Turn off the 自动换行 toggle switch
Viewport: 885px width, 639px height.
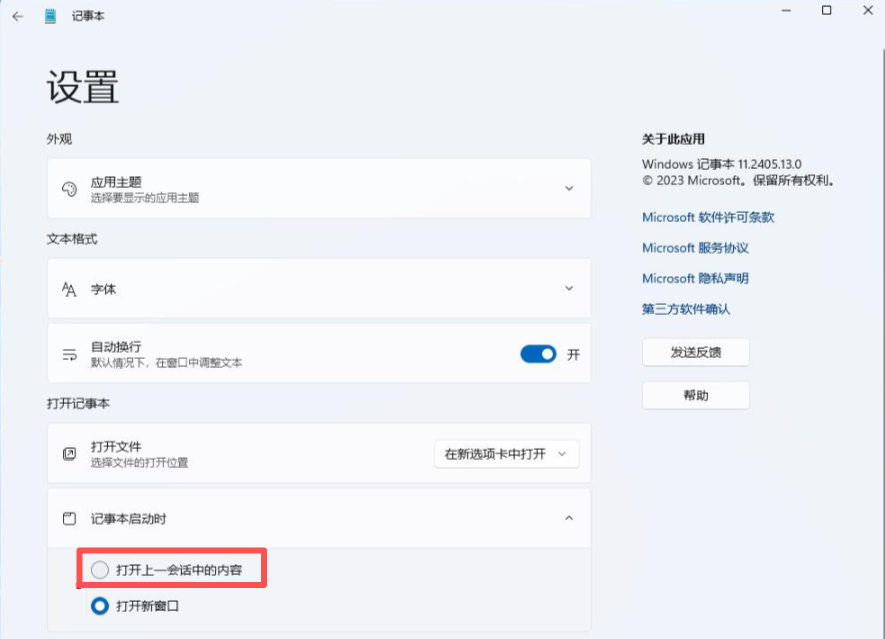538,354
